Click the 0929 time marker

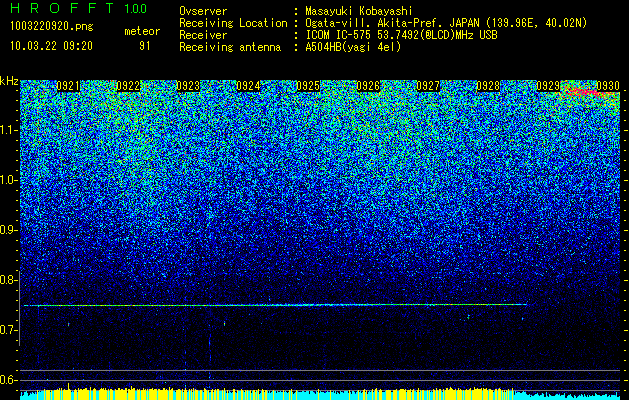coord(548,86)
